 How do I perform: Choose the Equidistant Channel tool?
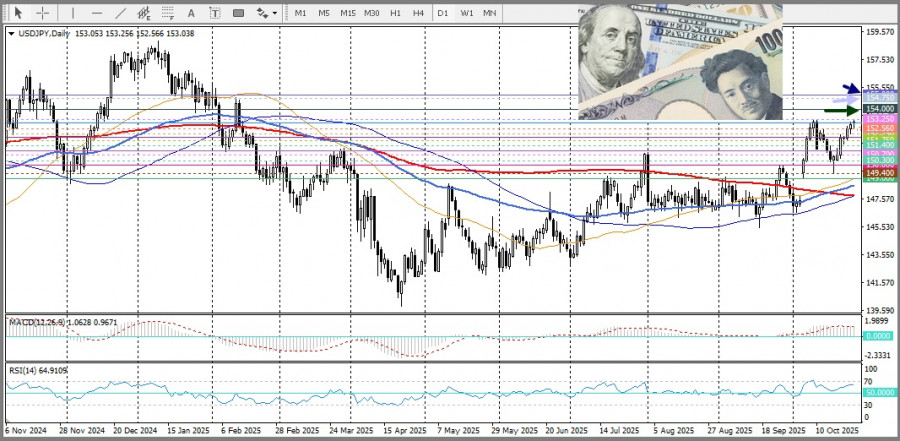pyautogui.click(x=144, y=13)
